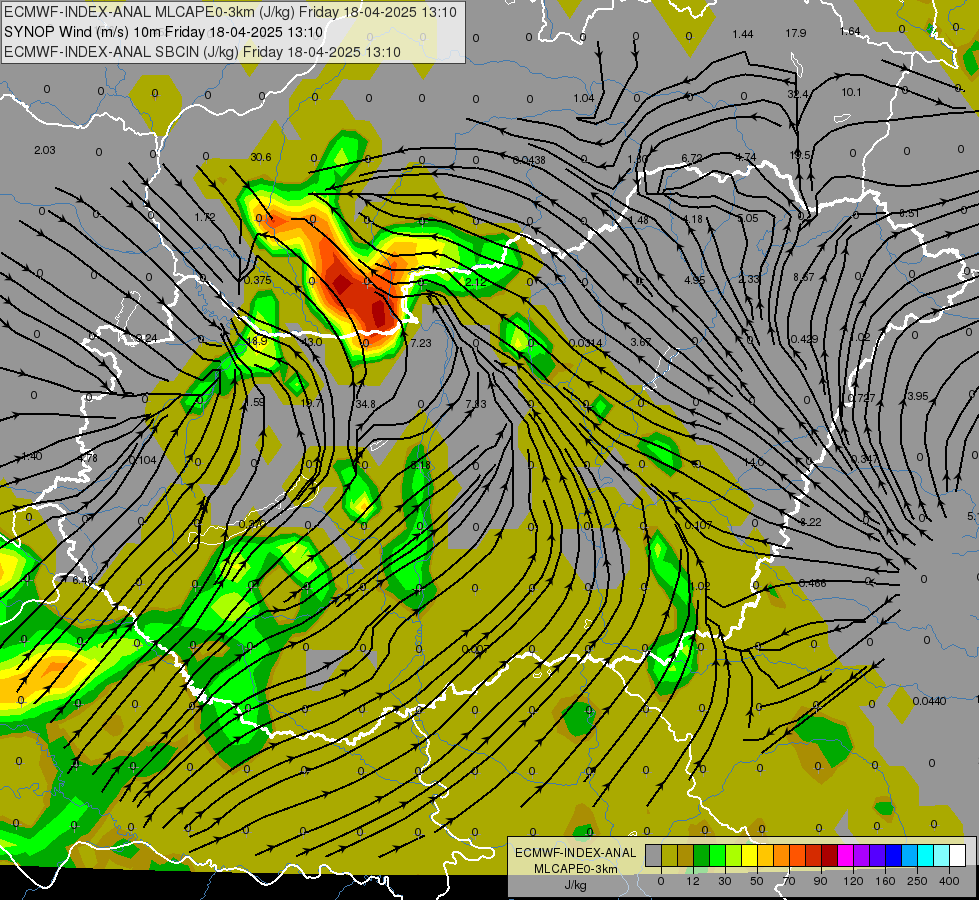Click the map value 8.22
This screenshot has height=900, width=979.
[810, 522]
